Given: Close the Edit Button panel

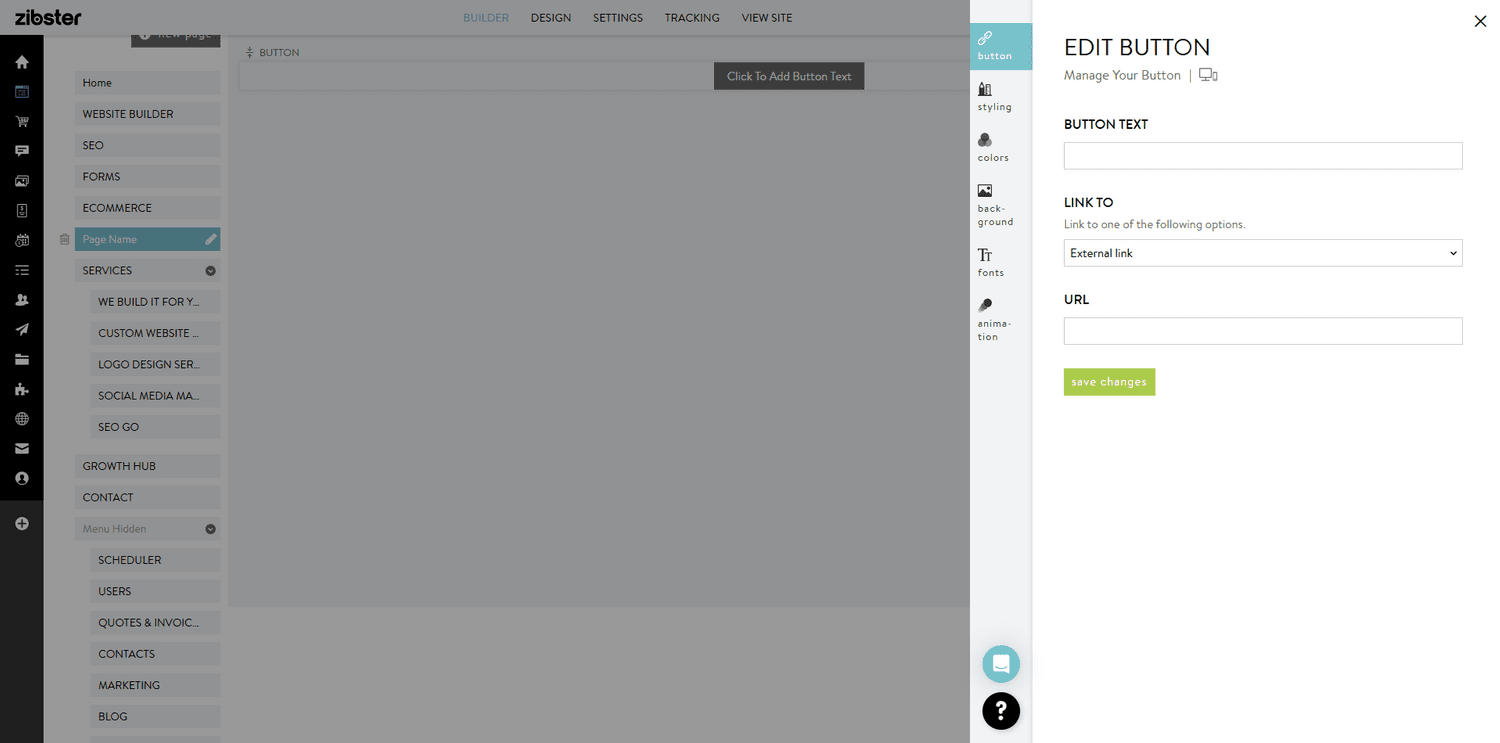Looking at the screenshot, I should pyautogui.click(x=1480, y=21).
